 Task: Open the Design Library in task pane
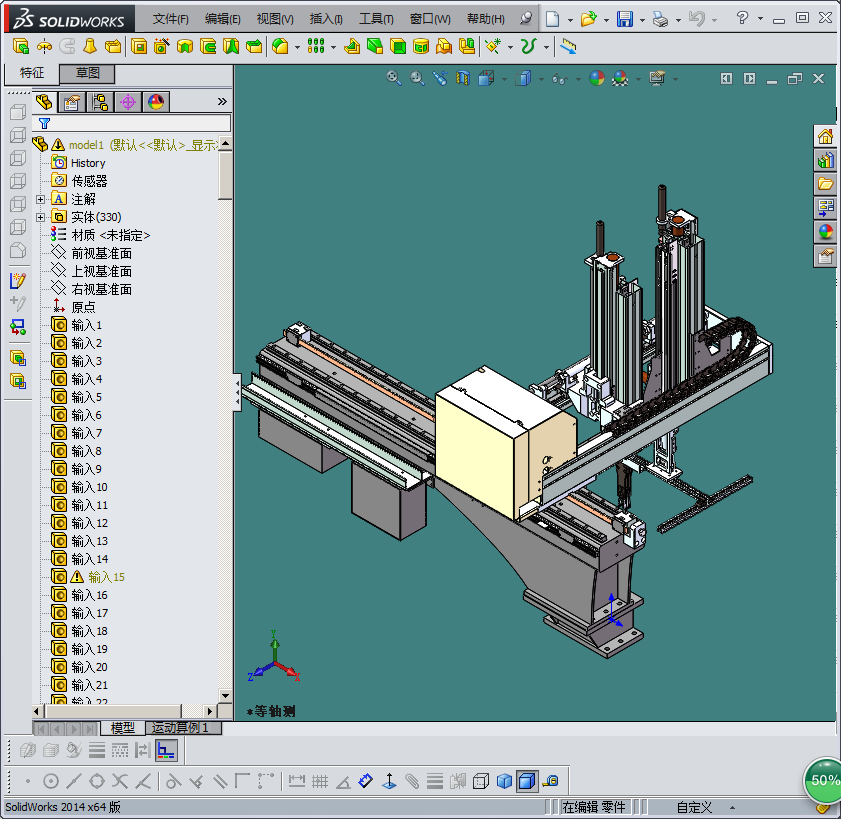click(826, 160)
